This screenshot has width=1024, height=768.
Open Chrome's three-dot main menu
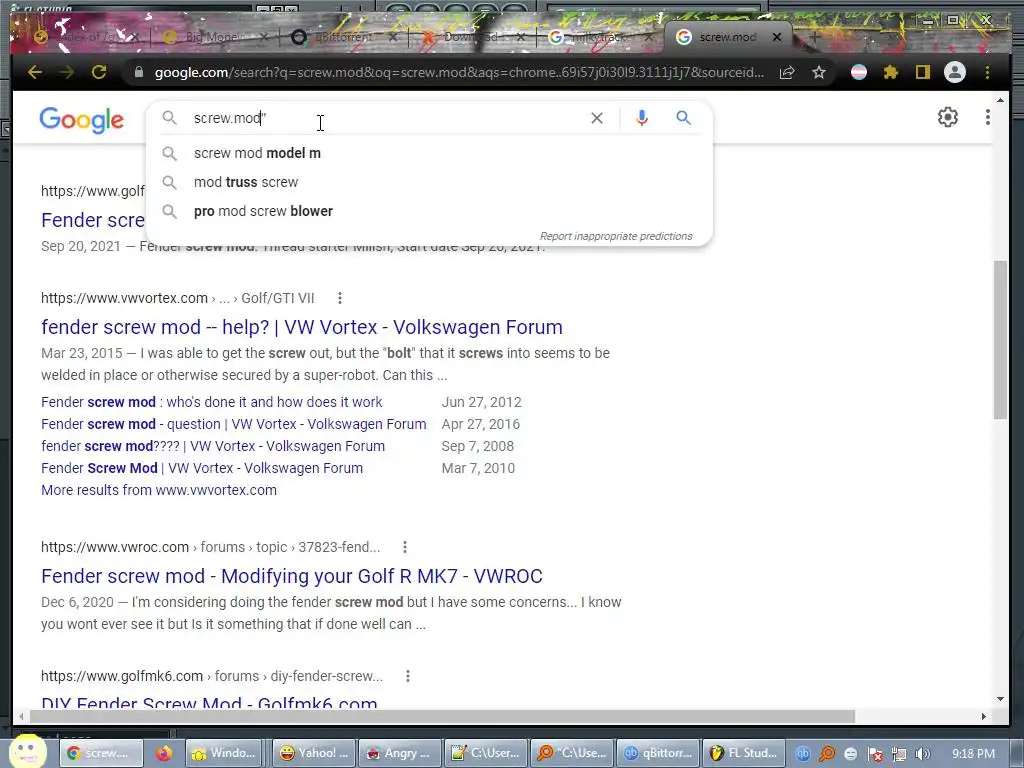pyautogui.click(x=987, y=72)
